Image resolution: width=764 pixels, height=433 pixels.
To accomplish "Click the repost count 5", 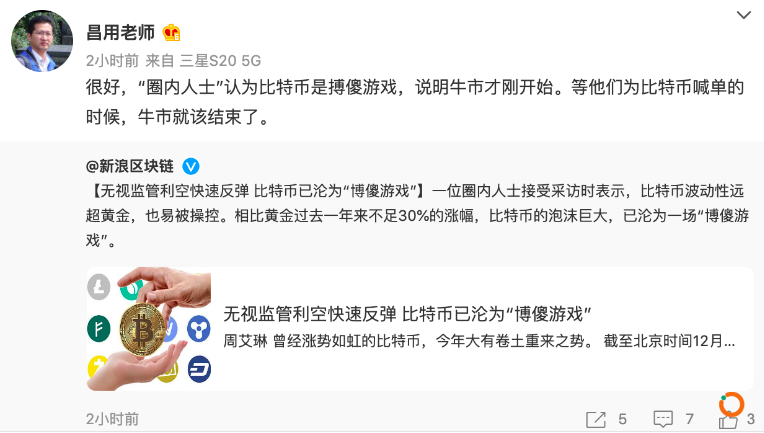I will 622,419.
